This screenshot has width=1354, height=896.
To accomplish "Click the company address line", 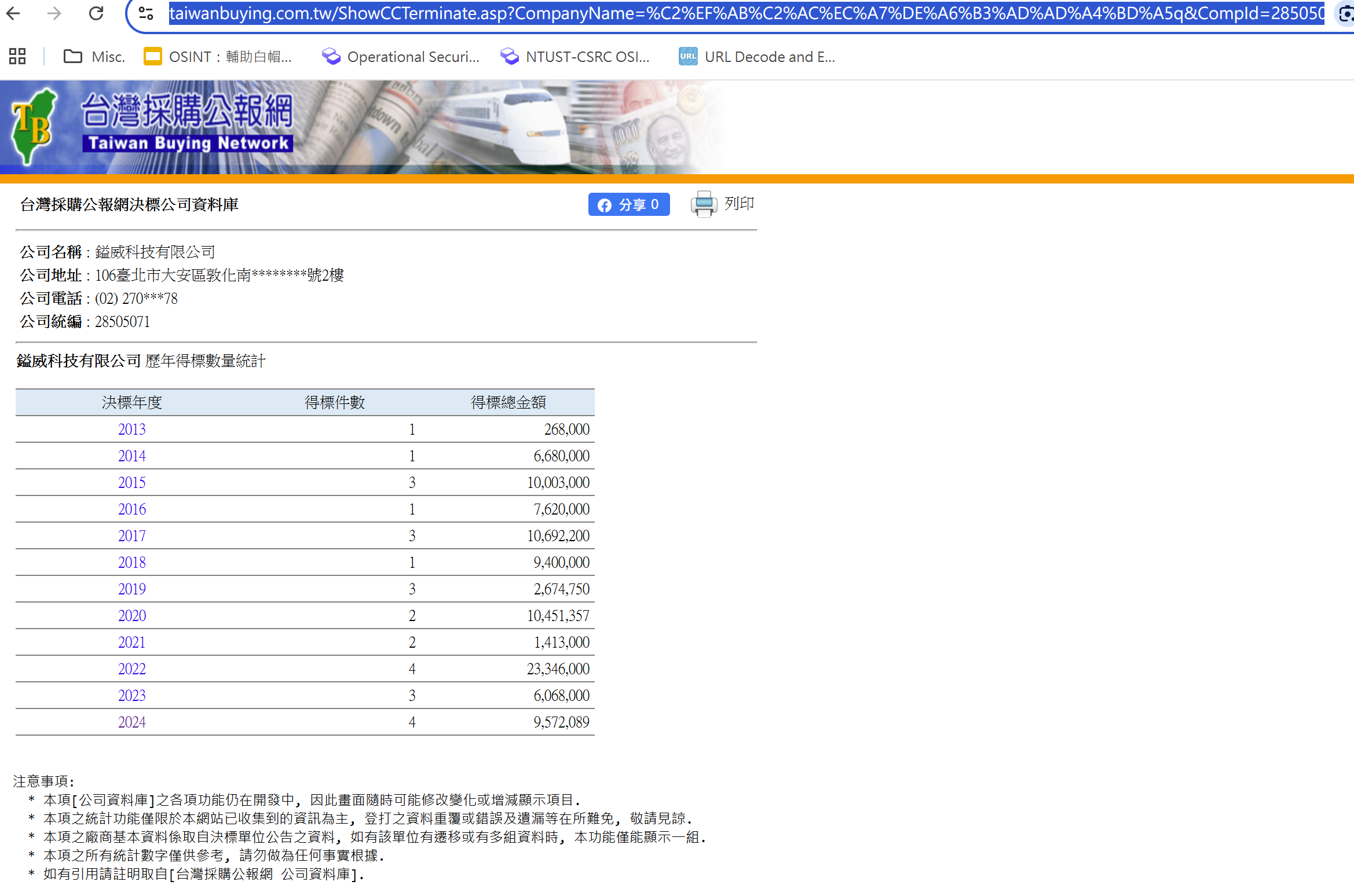I will 219,276.
